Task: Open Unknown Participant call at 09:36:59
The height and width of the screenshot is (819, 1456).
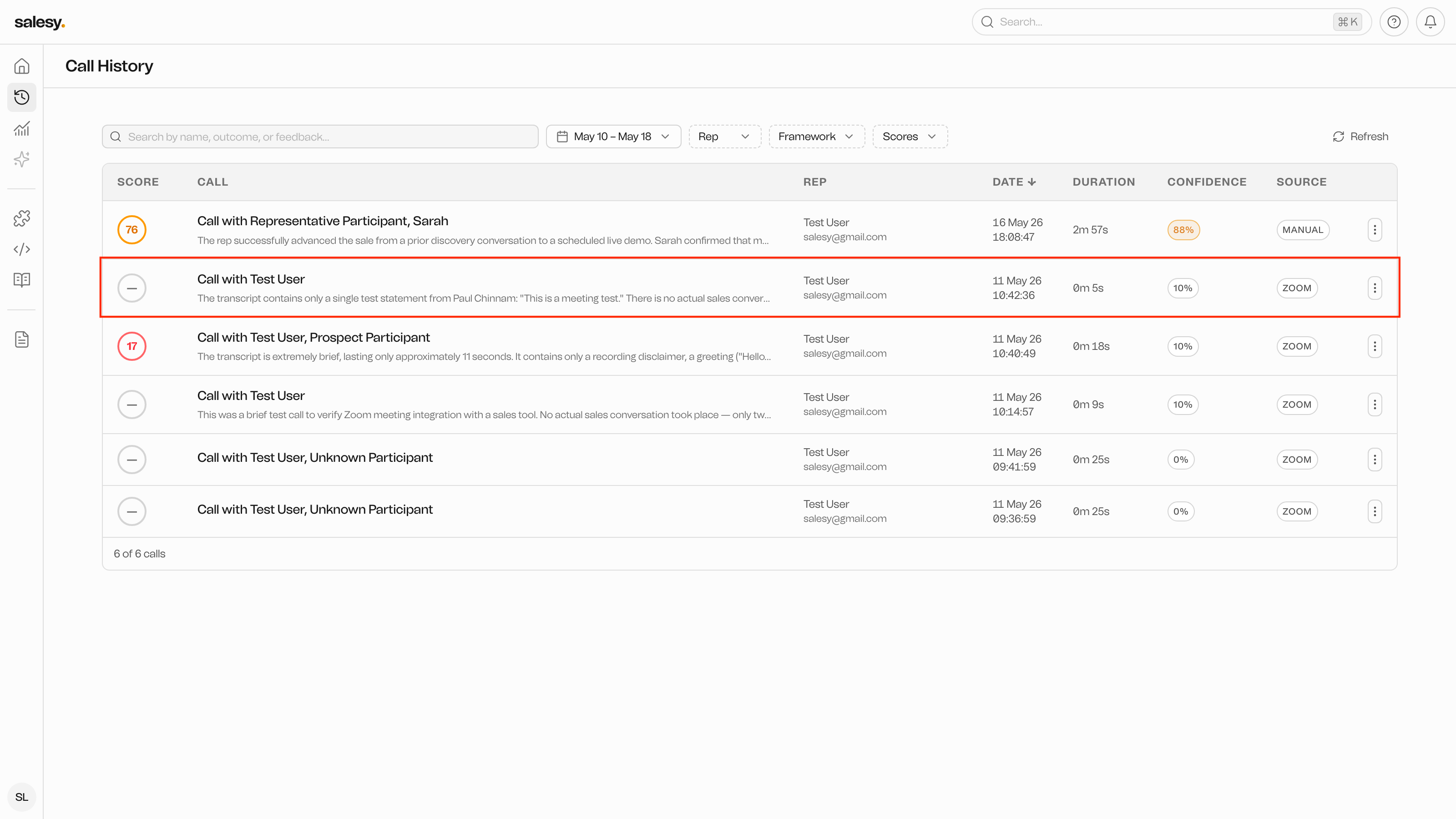Action: tap(314, 510)
